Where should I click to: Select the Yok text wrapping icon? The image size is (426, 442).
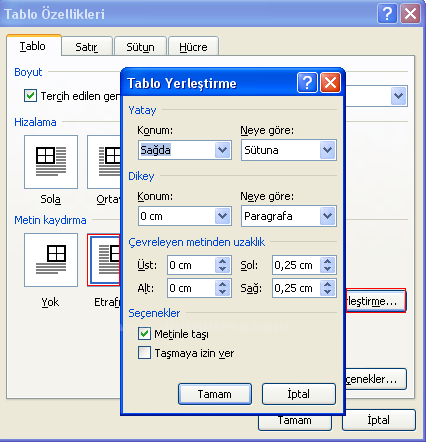point(51,260)
